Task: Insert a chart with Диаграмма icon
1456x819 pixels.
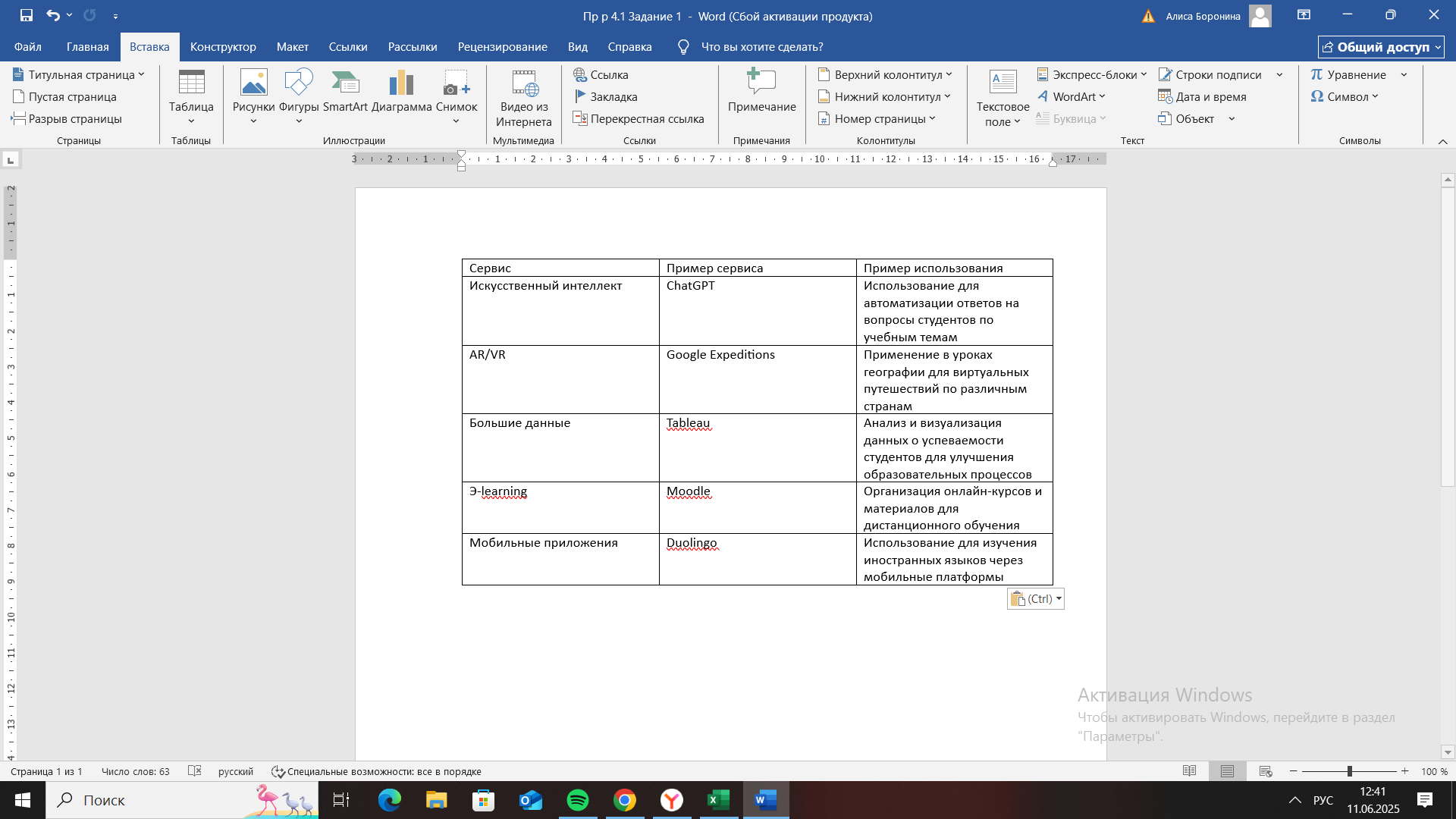Action: pyautogui.click(x=401, y=83)
